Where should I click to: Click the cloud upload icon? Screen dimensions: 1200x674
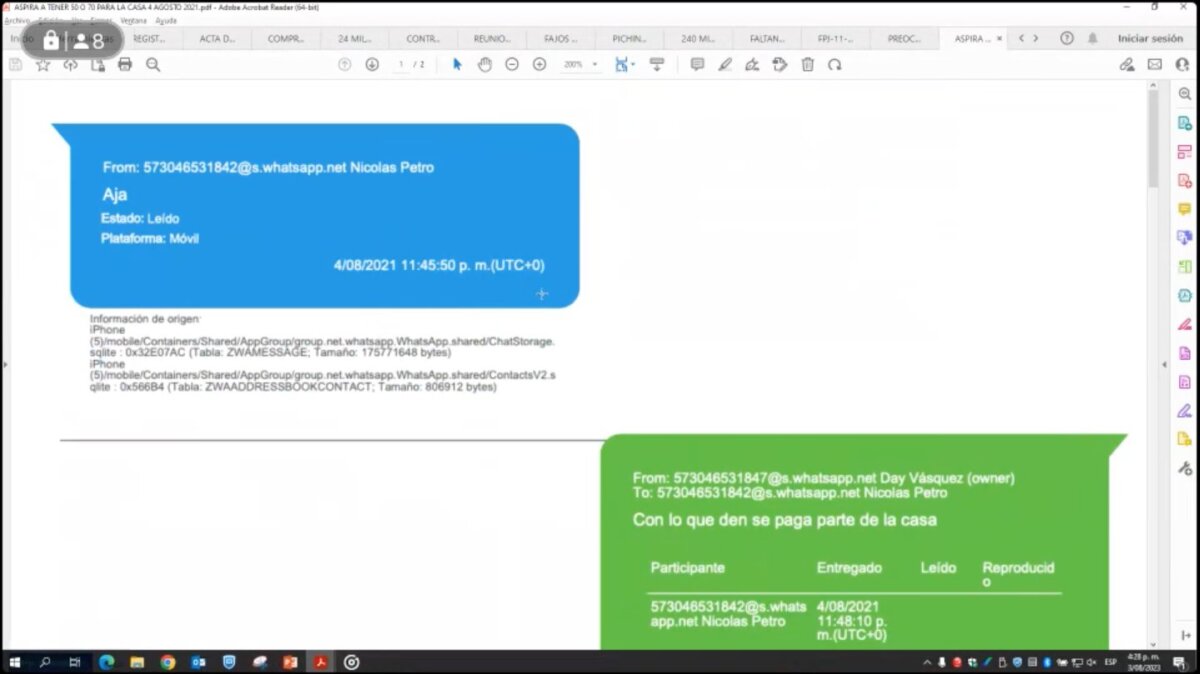[70, 64]
